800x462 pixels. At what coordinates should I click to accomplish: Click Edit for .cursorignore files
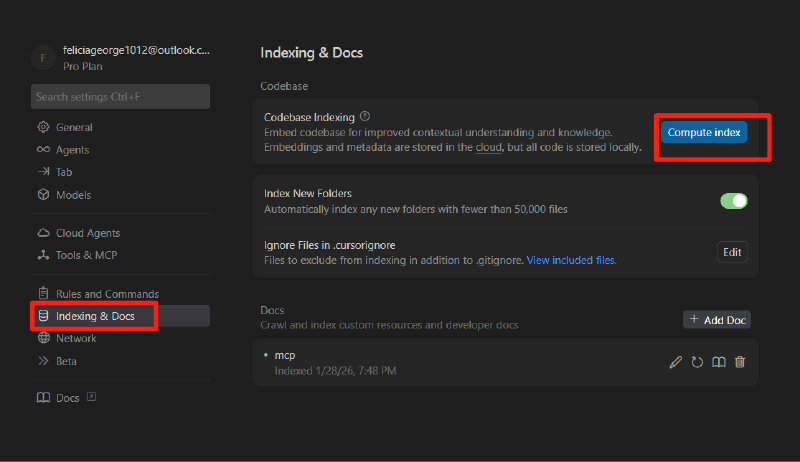click(732, 253)
